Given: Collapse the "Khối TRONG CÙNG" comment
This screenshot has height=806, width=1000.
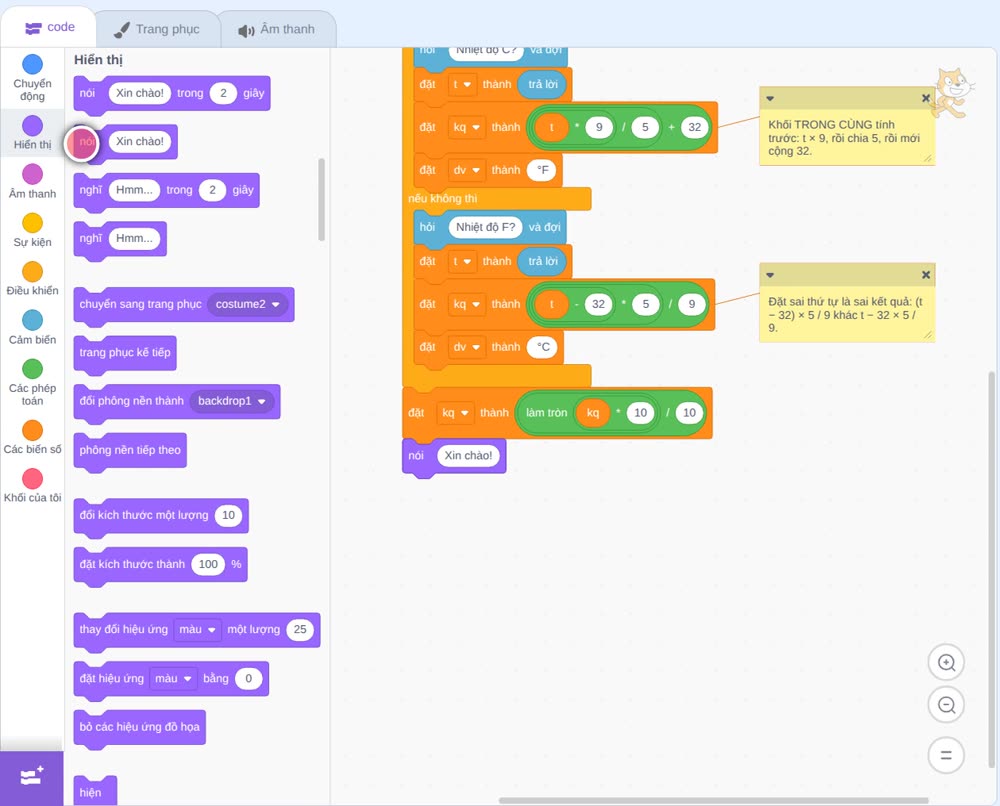Looking at the screenshot, I should tap(770, 98).
